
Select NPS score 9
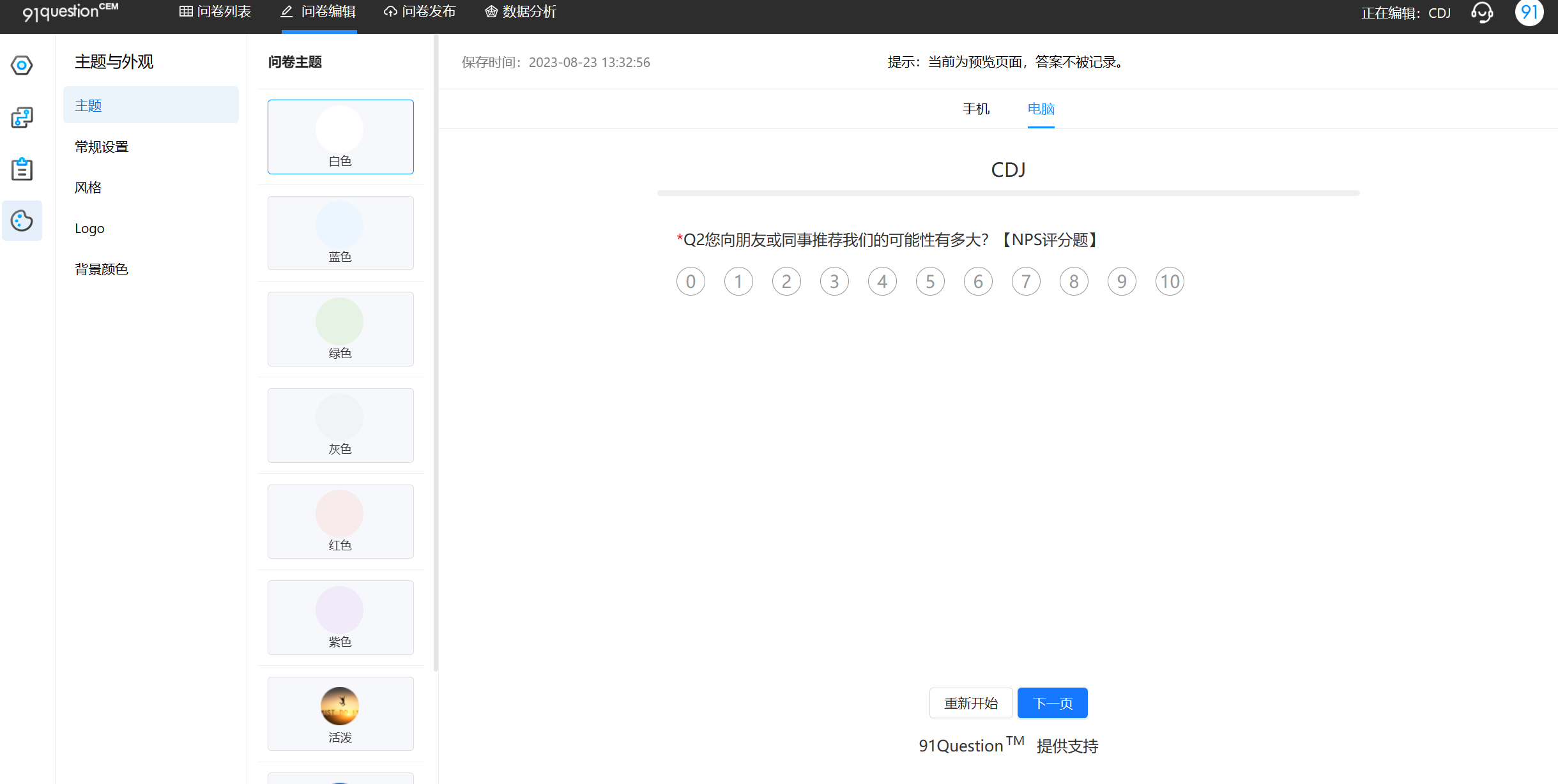(x=1122, y=282)
